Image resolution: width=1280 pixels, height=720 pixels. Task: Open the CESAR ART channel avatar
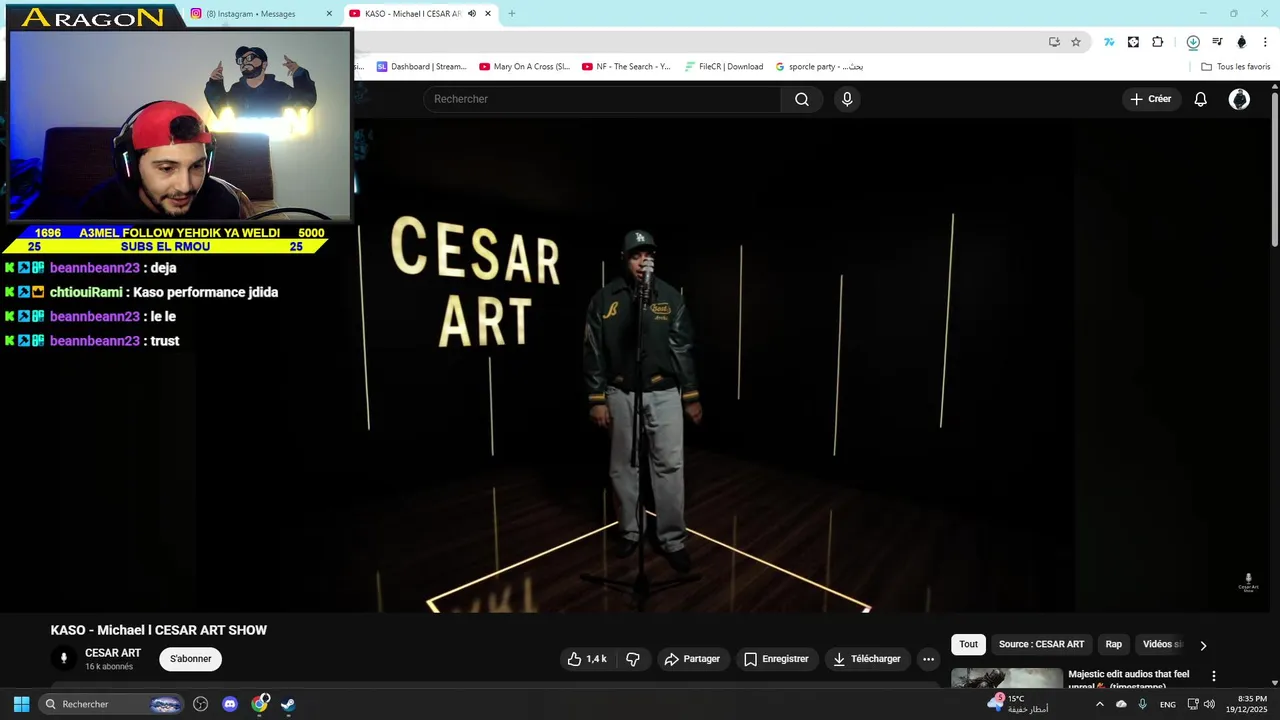click(x=64, y=658)
